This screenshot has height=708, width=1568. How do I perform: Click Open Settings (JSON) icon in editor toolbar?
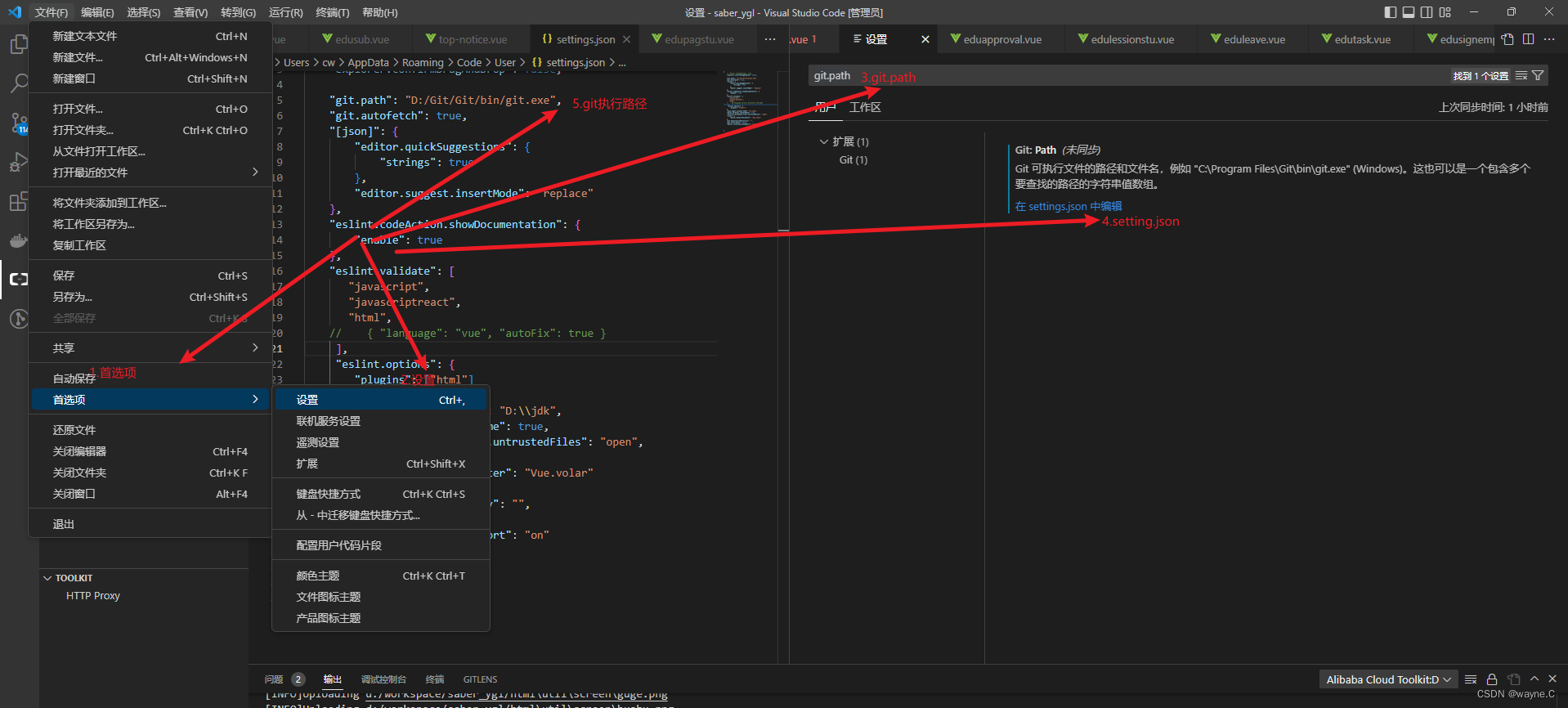(1508, 39)
